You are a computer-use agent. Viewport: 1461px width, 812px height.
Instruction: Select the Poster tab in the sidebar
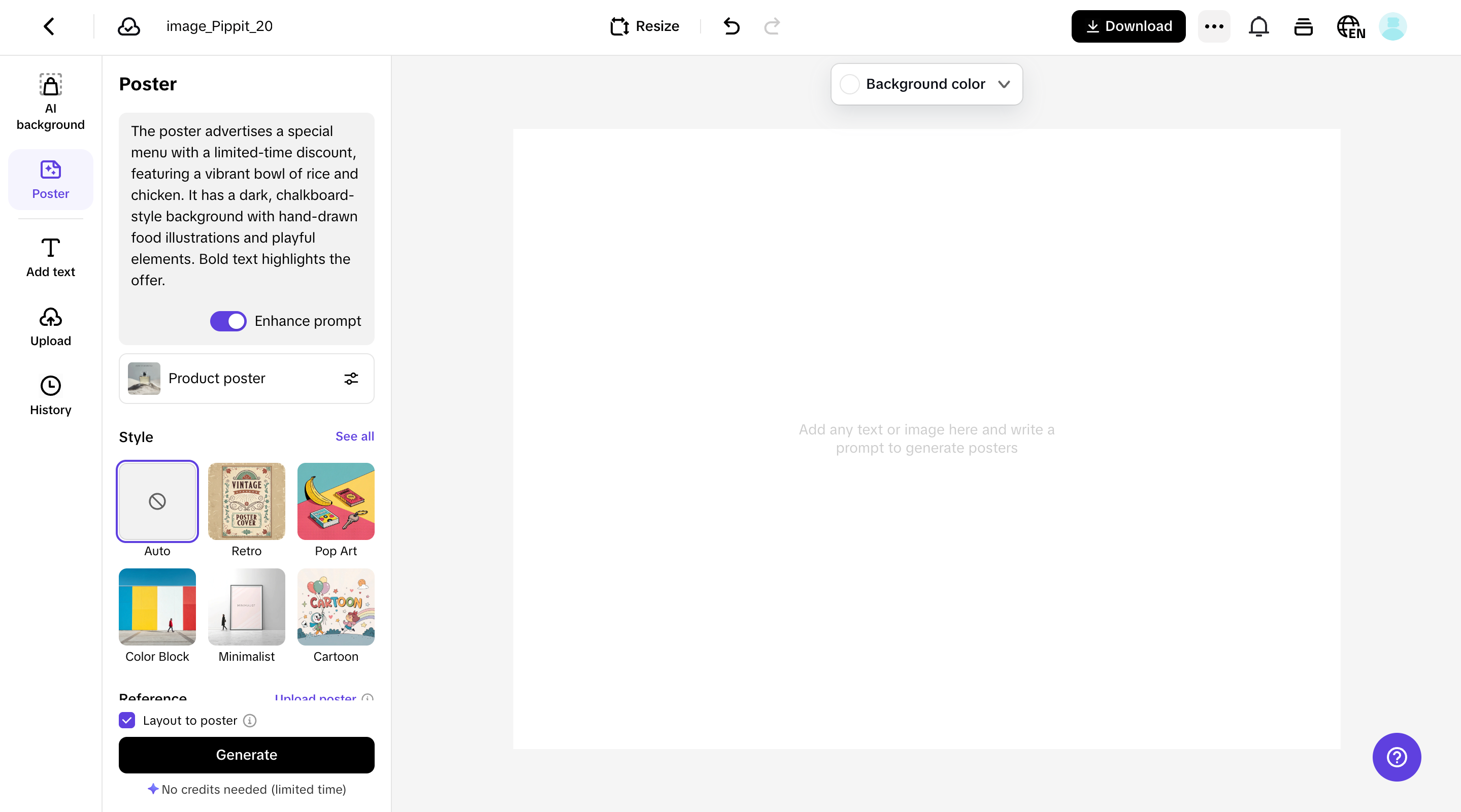pos(50,180)
